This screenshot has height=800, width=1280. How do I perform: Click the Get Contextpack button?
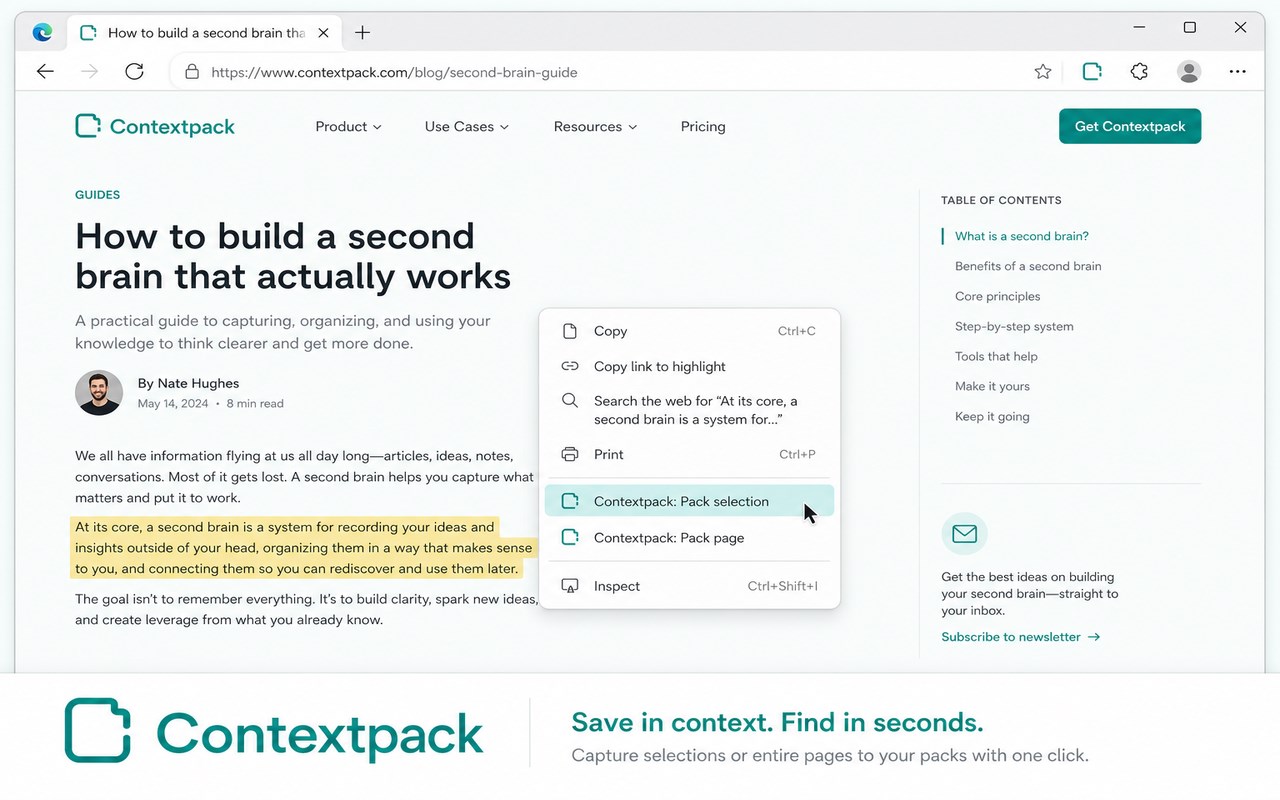pyautogui.click(x=1130, y=127)
